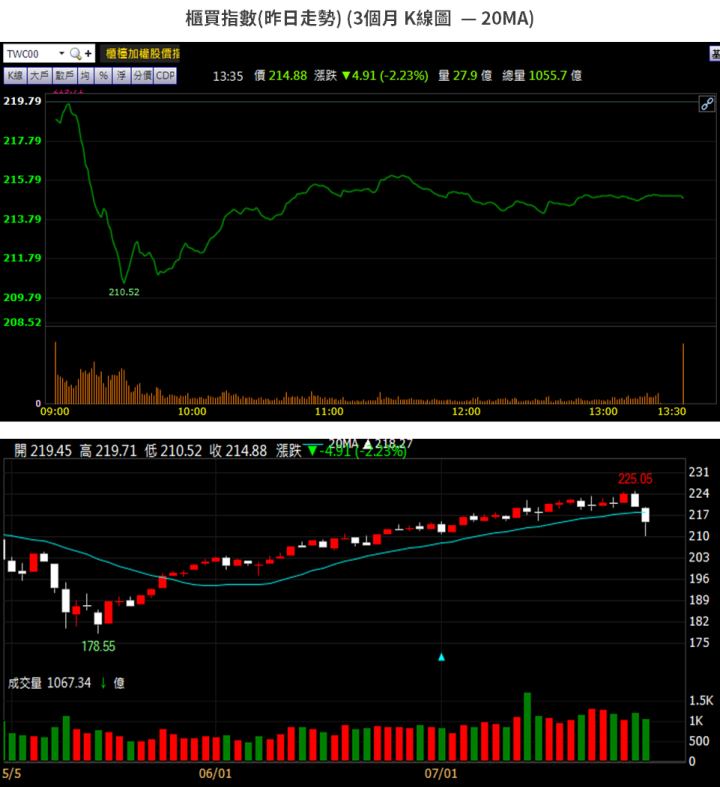
Task: Click the yellow 櫃檯加權股價指 index name label
Action: [x=142, y=54]
